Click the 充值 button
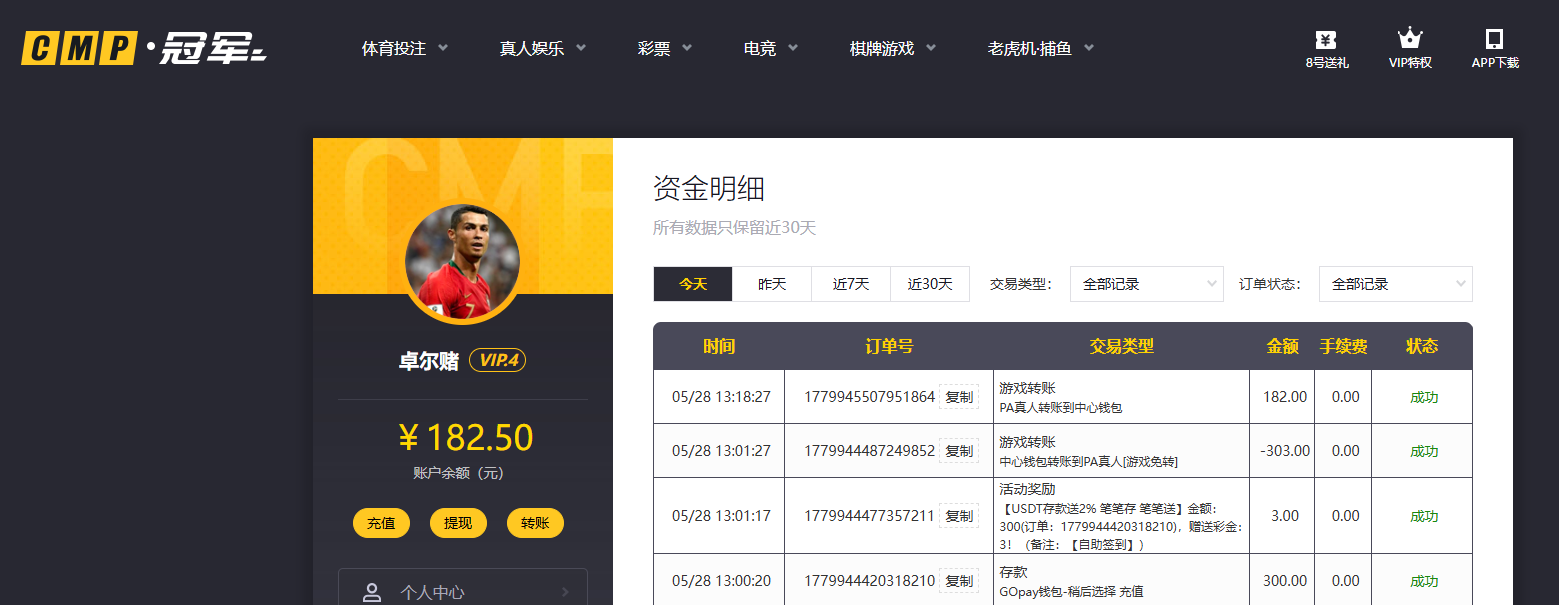Screen dimensions: 1559x605 [x=381, y=523]
